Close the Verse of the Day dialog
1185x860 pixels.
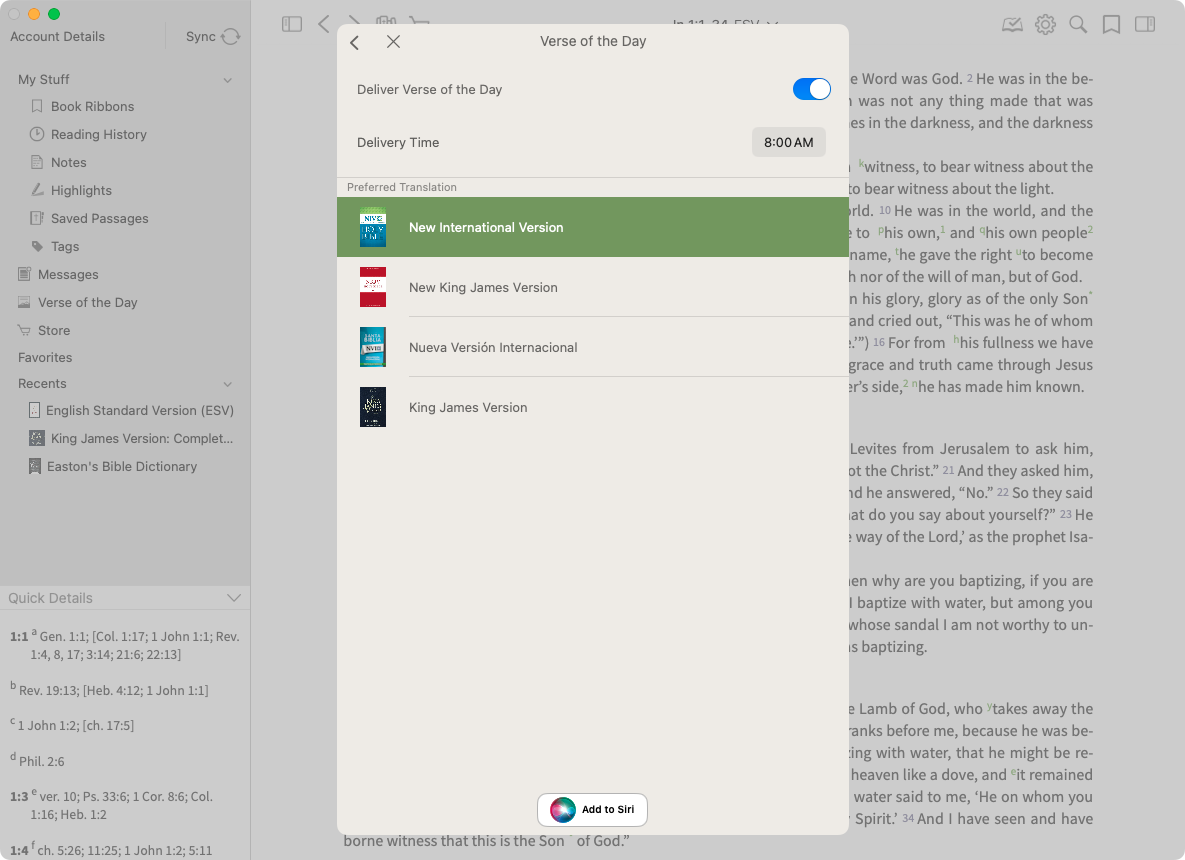393,42
